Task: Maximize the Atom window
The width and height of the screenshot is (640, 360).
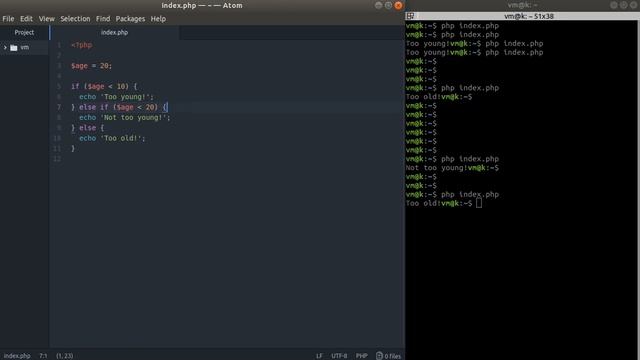Action: click(388, 5)
